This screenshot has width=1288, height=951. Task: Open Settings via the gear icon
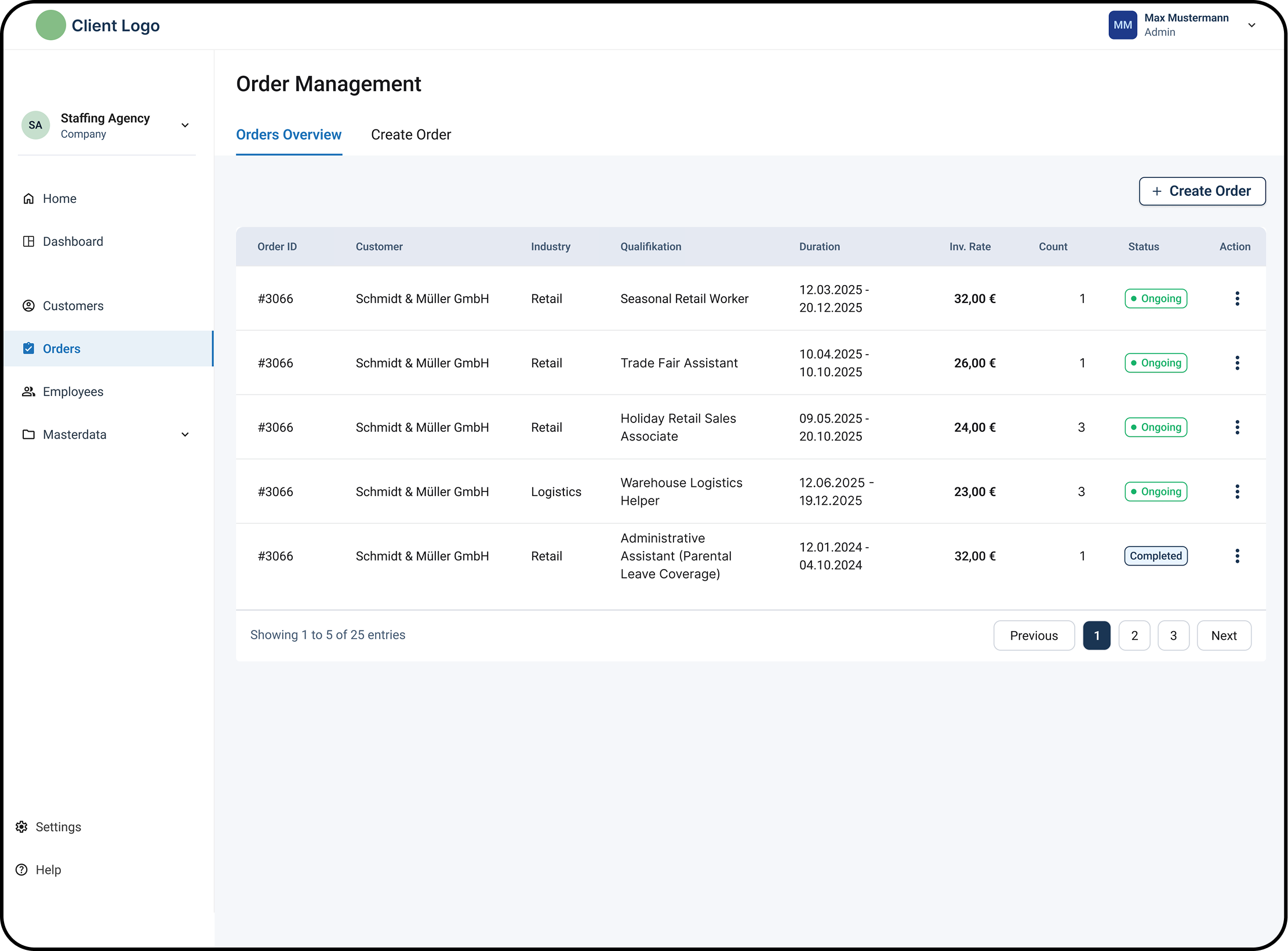(21, 827)
